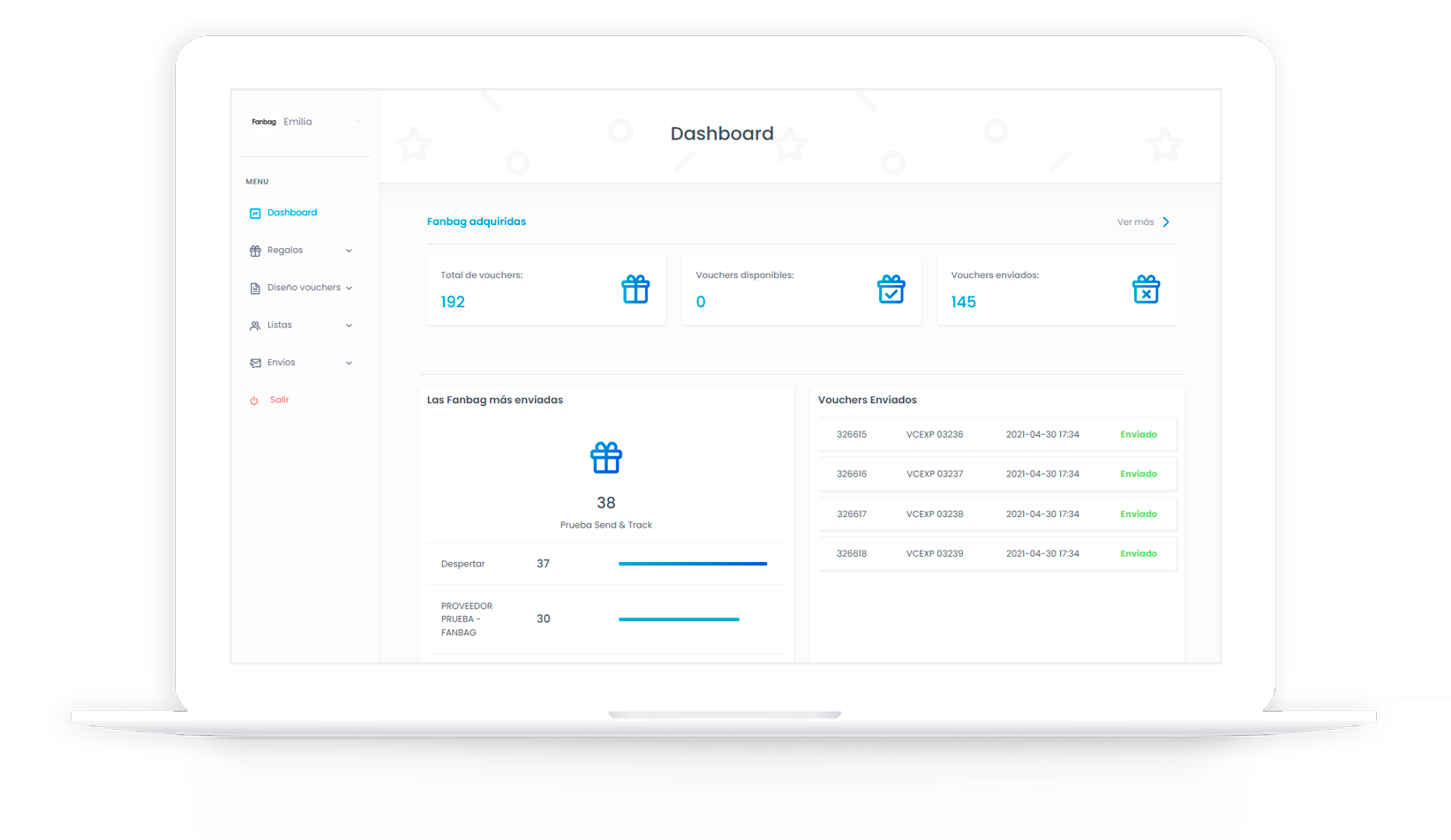Click code VCEXP 03237

pos(935,474)
